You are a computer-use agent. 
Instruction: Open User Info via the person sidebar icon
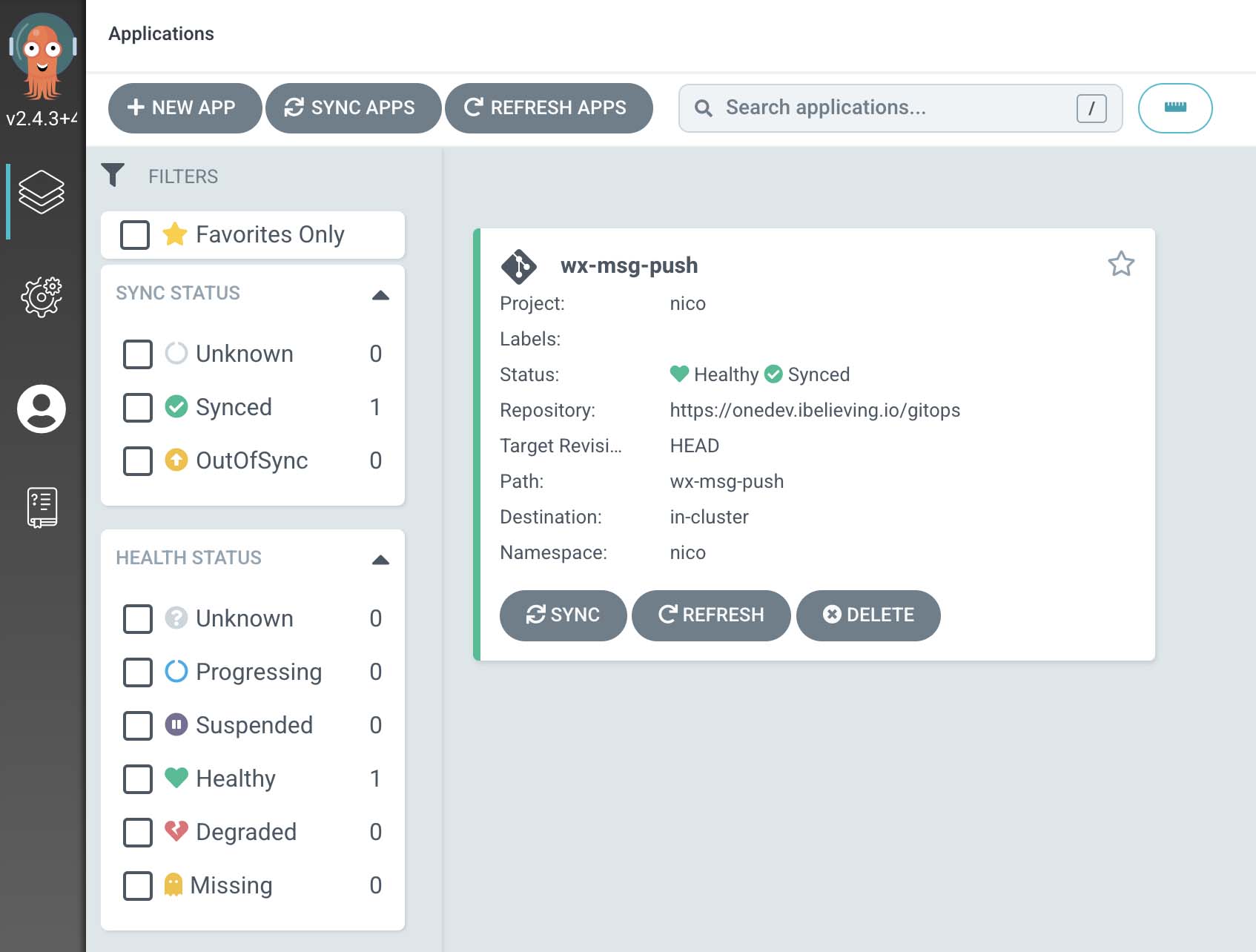click(x=42, y=409)
